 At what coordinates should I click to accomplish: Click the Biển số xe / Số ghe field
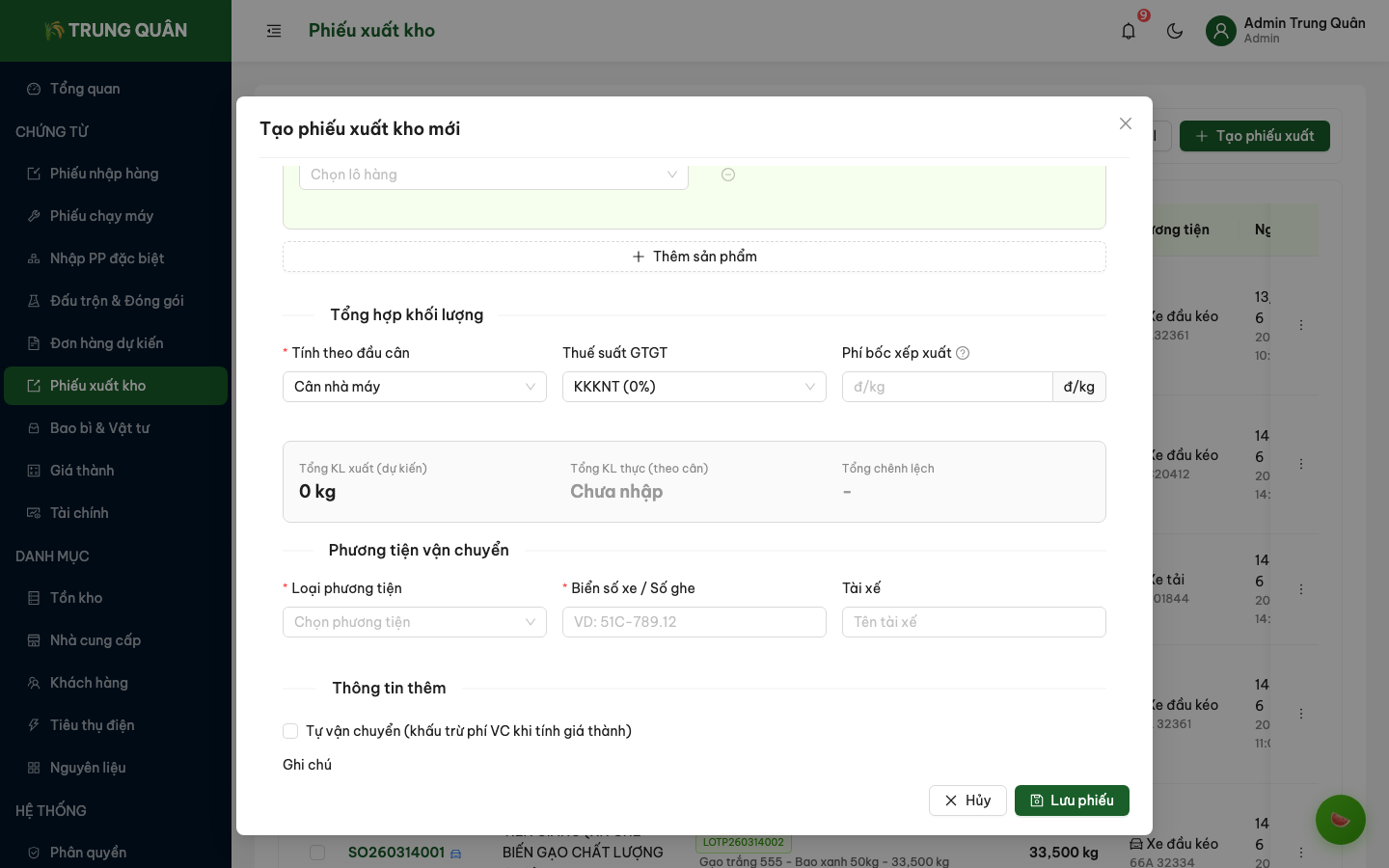(694, 622)
